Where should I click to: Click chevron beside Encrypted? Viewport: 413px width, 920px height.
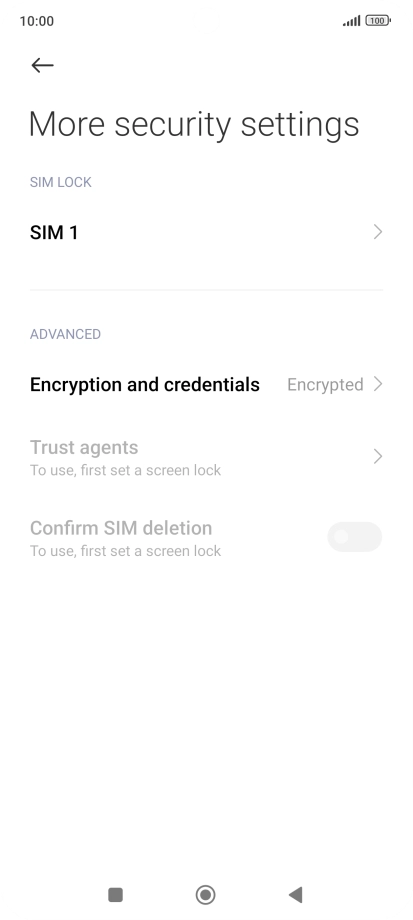pos(378,384)
